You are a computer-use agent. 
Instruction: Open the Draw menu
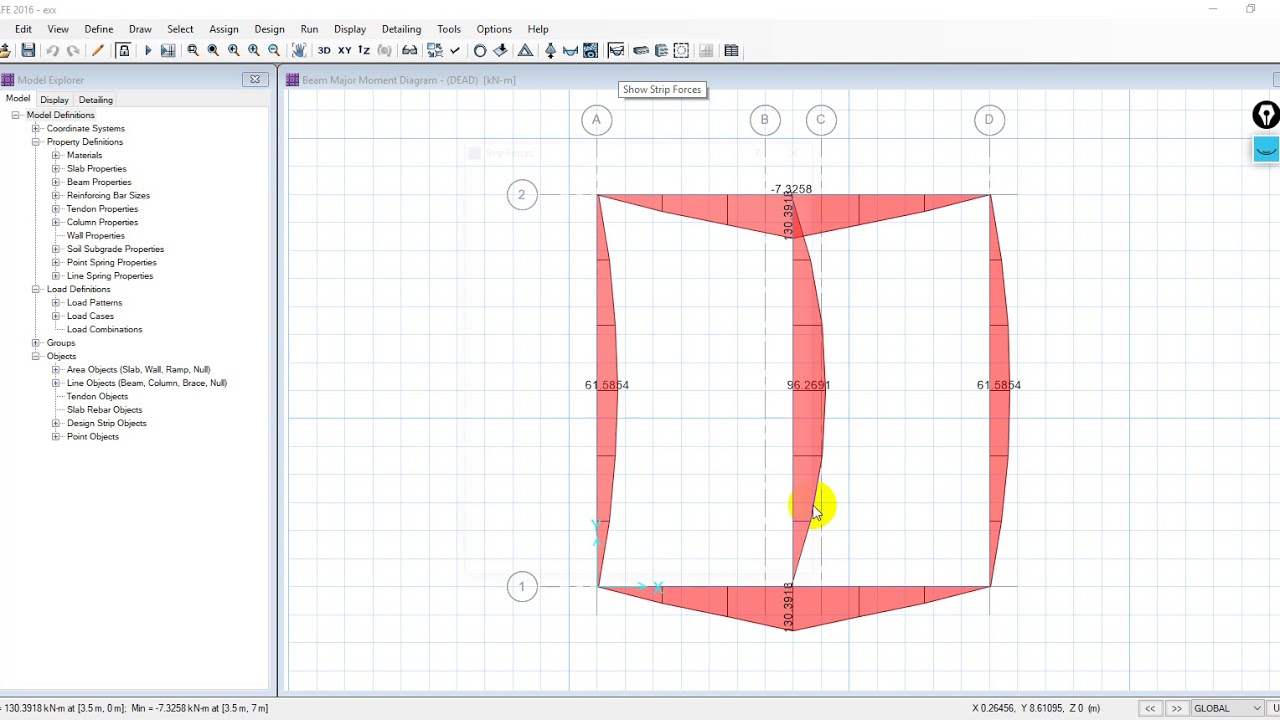[x=140, y=29]
